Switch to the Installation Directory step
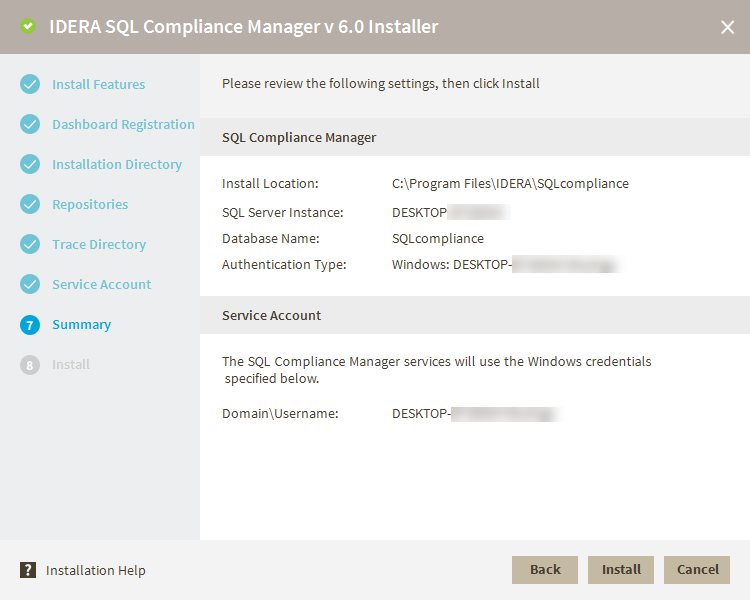The width and height of the screenshot is (750, 600). click(117, 164)
